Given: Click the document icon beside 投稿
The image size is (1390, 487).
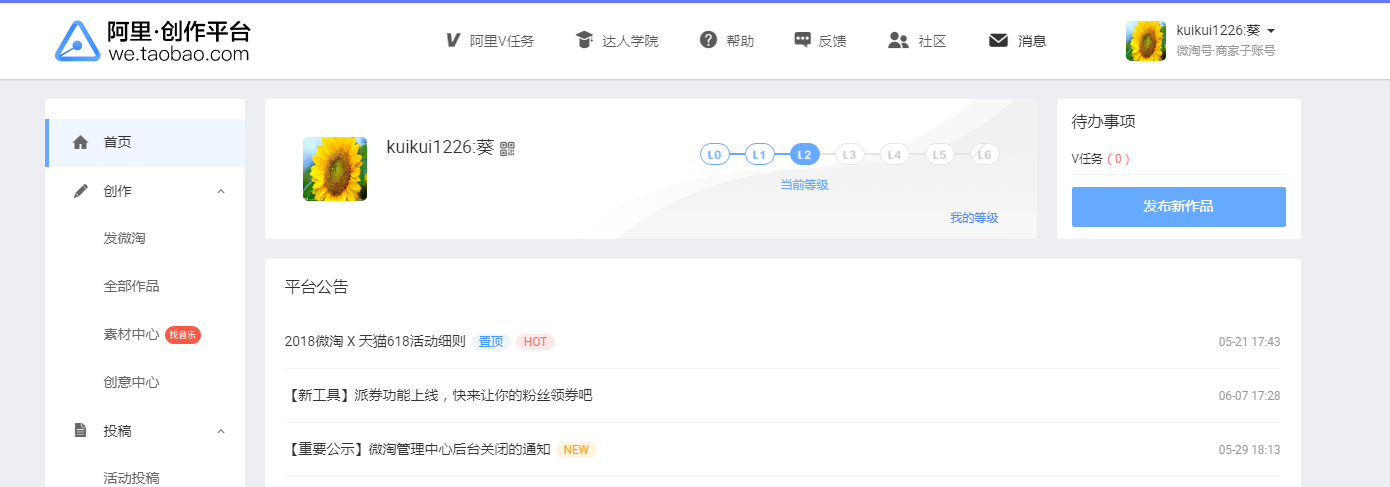Looking at the screenshot, I should [x=81, y=430].
